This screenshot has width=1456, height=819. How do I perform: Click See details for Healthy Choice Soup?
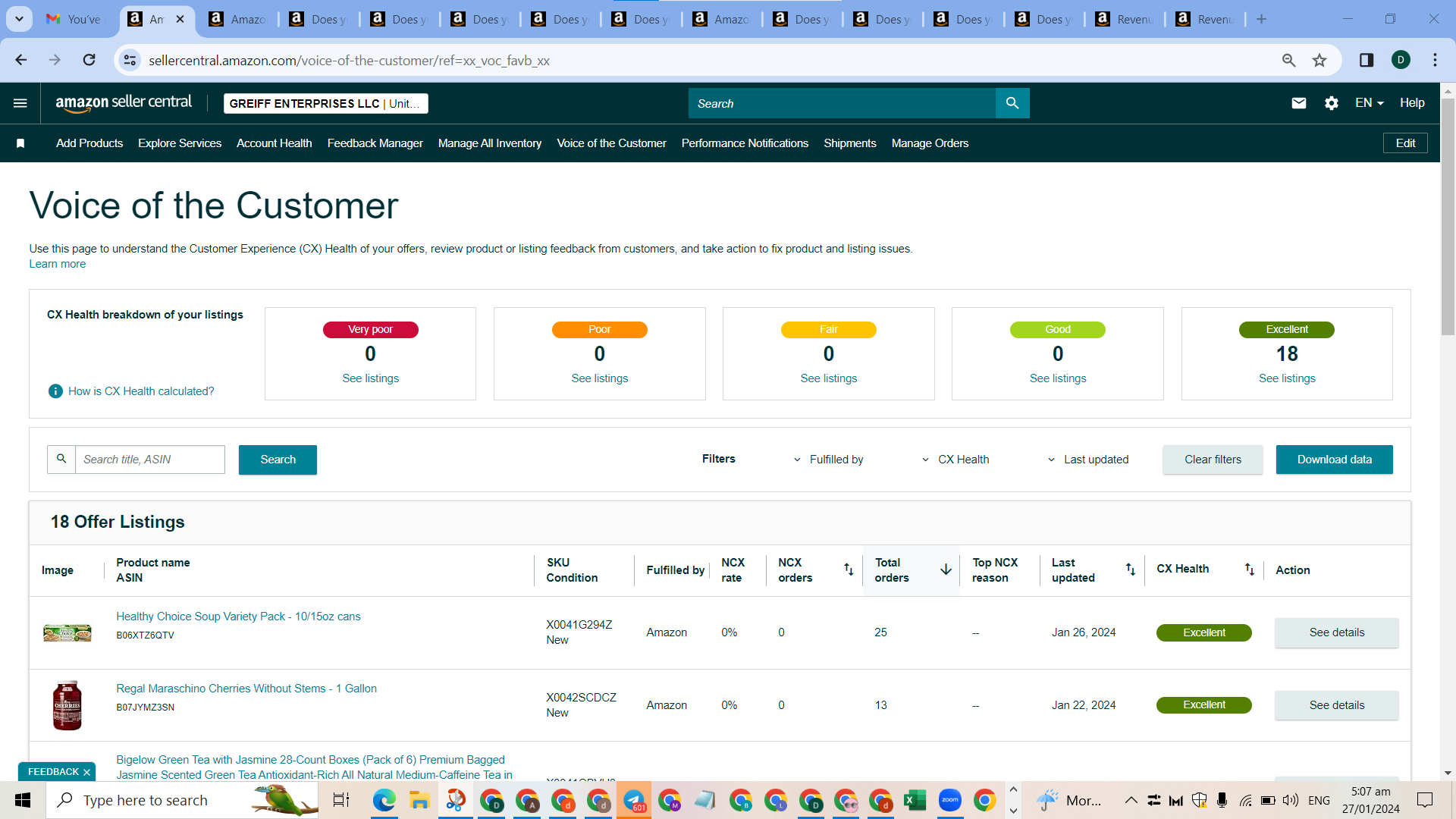click(x=1336, y=632)
